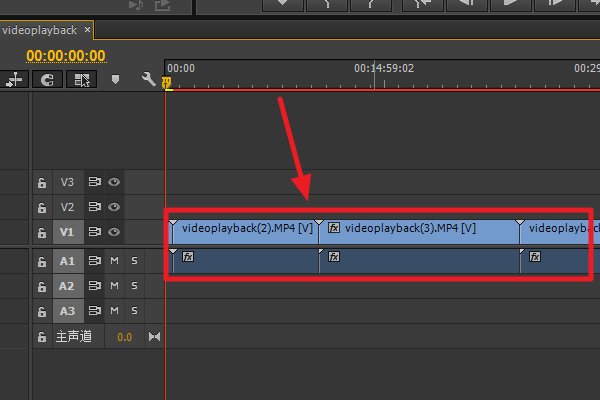This screenshot has width=600, height=400.
Task: Open timeline display settings wrench
Action: pos(148,79)
